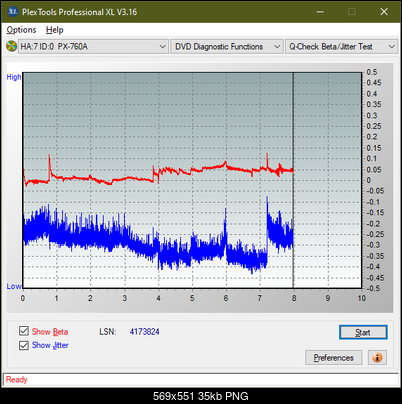Toggle the Show Jitter checkbox
This screenshot has width=402, height=404.
(x=24, y=345)
